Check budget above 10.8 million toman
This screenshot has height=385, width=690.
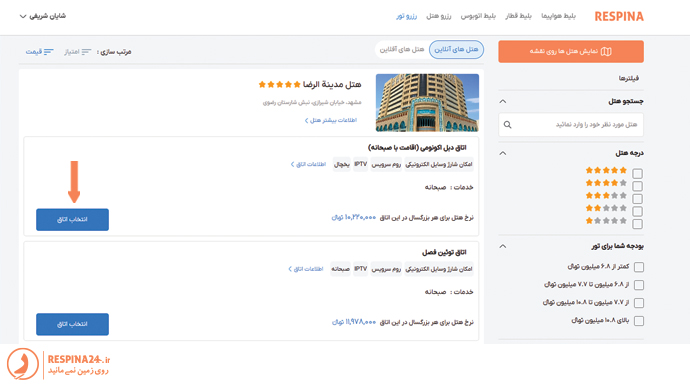click(x=639, y=321)
